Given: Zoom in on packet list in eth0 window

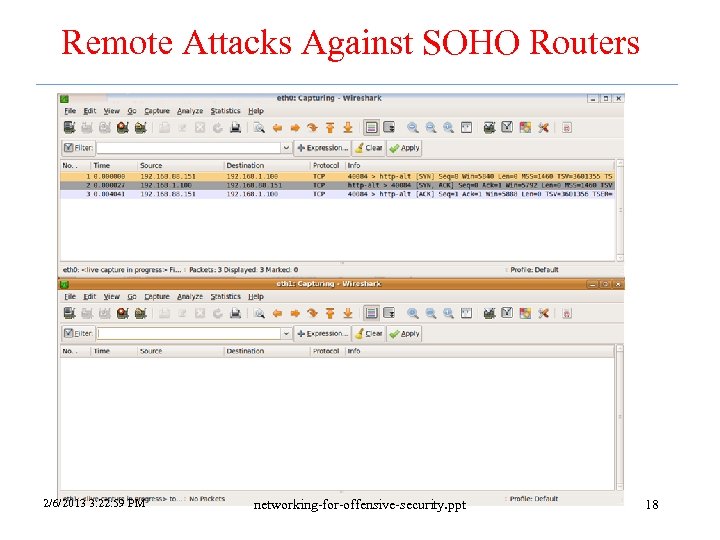Looking at the screenshot, I should pos(413,128).
